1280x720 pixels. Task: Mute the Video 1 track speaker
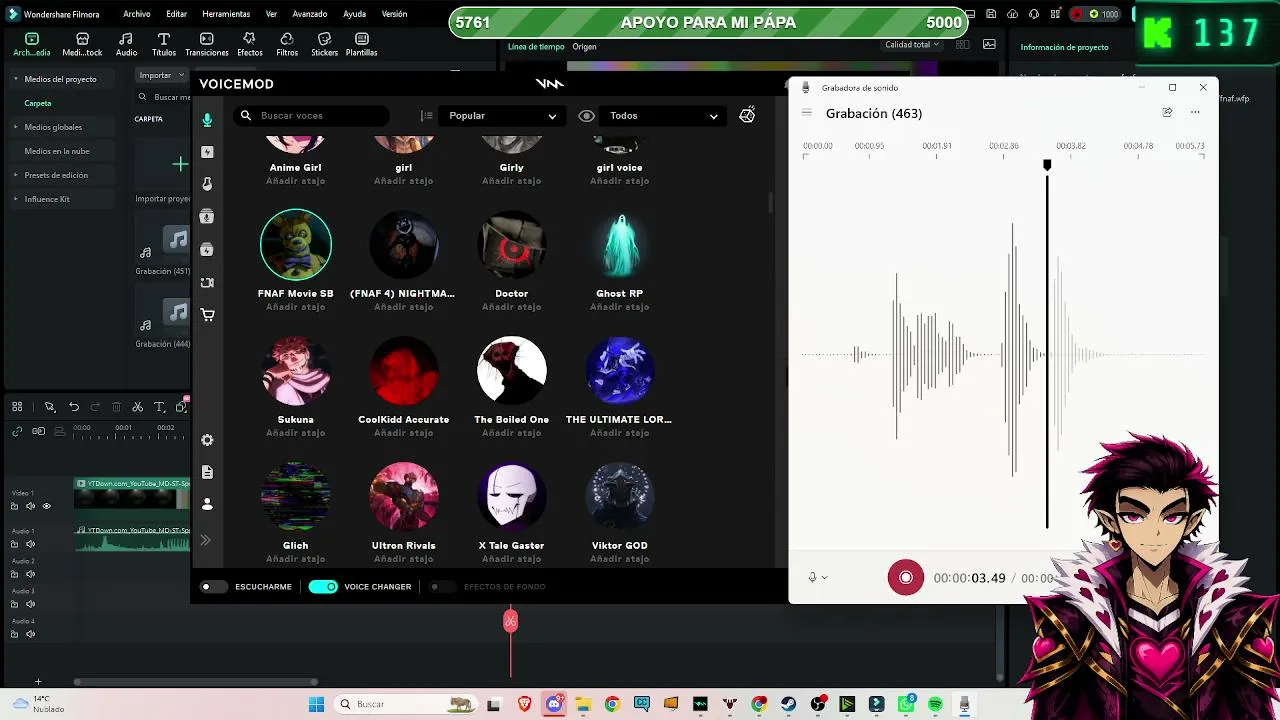[30, 506]
